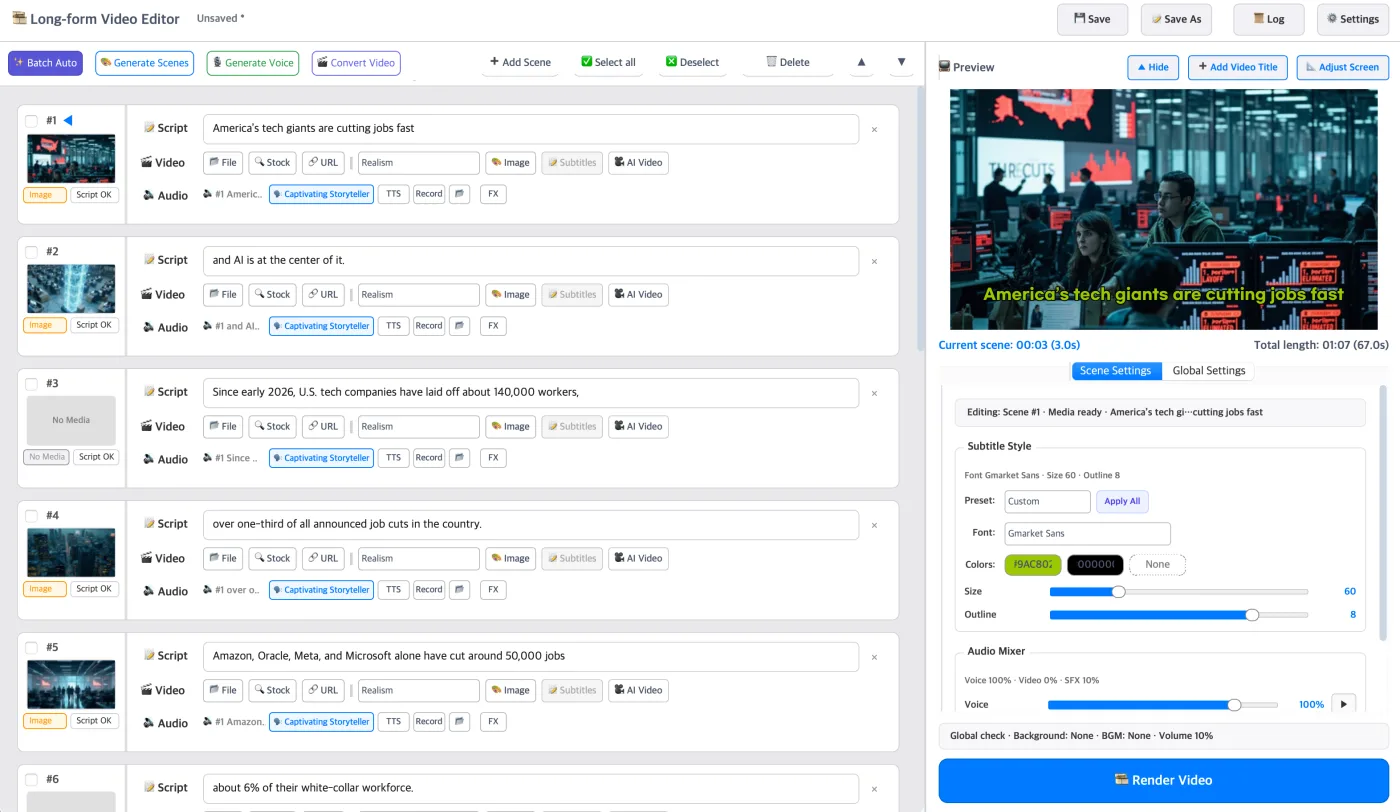Create an AI Video for scene #5
The width and height of the screenshot is (1400, 812).
click(638, 691)
